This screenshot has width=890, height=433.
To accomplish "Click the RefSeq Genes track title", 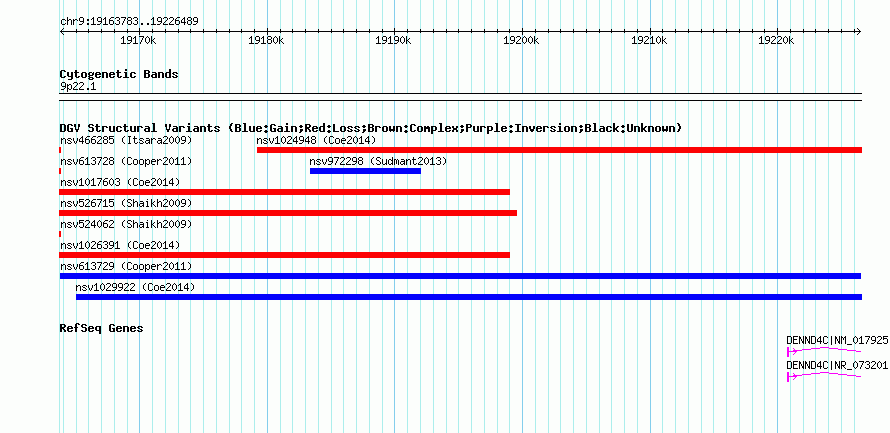I will tap(102, 328).
